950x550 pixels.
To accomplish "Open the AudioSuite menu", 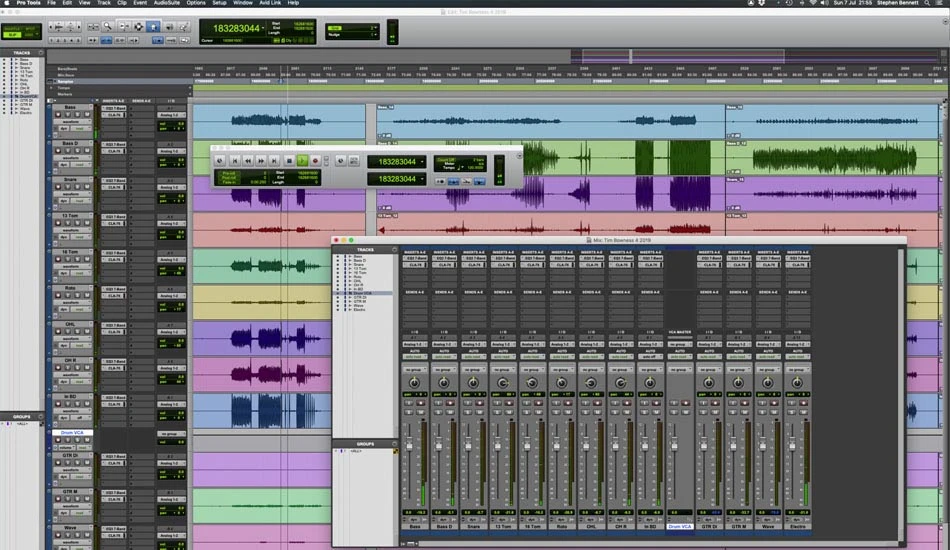I will 167,3.
